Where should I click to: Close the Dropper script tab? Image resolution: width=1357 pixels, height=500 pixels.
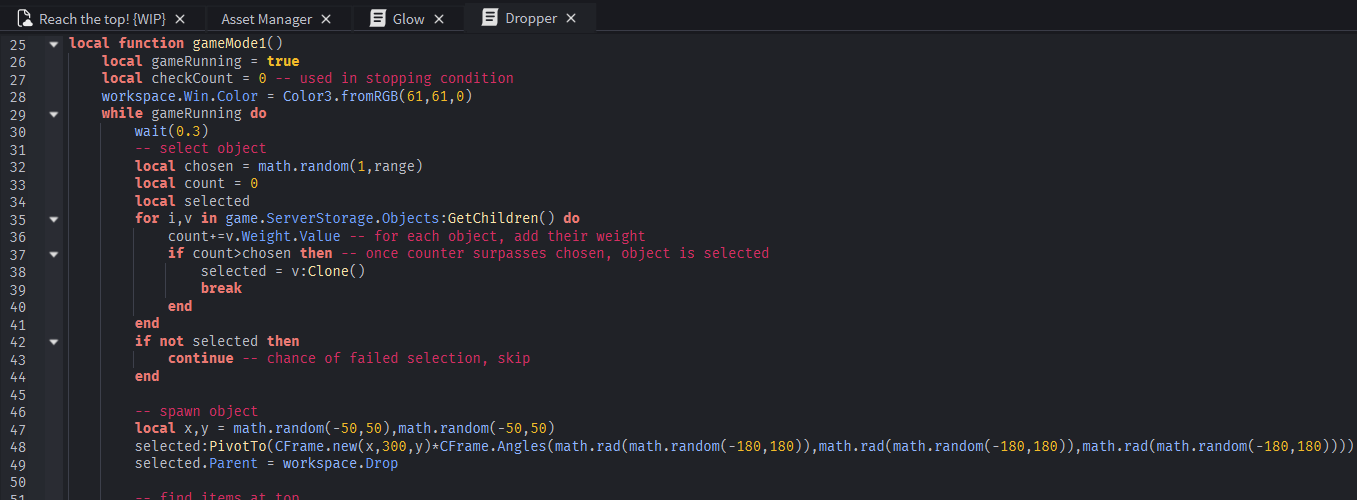point(571,18)
